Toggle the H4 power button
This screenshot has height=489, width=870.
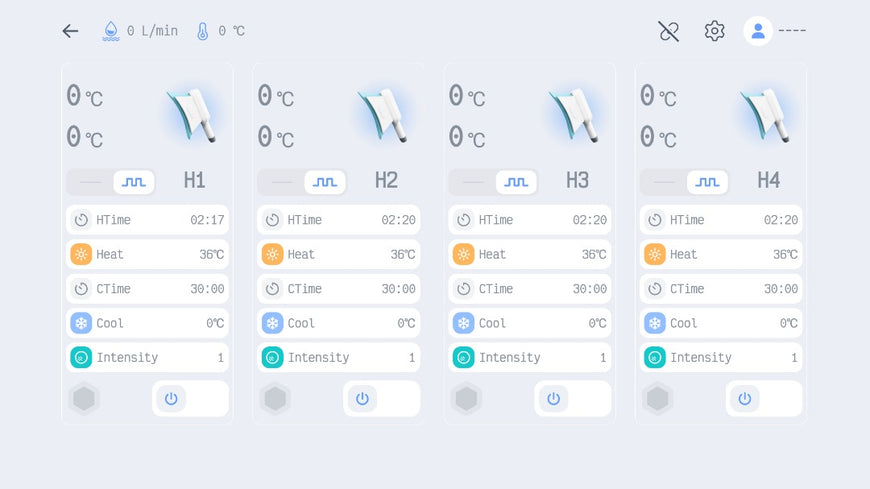pyautogui.click(x=744, y=398)
